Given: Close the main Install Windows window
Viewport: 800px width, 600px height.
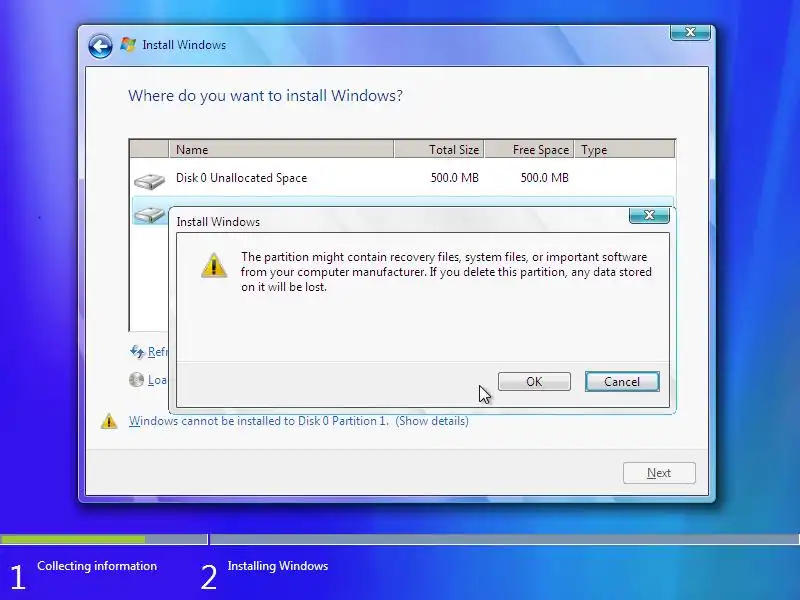Looking at the screenshot, I should click(x=690, y=32).
